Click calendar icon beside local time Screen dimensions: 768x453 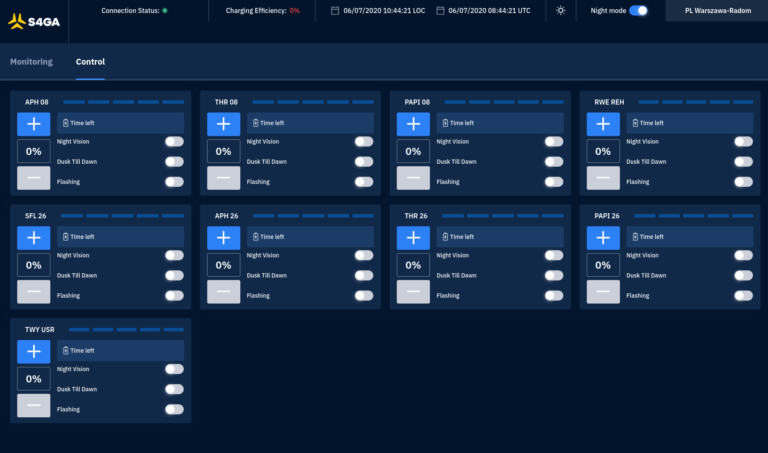point(335,10)
